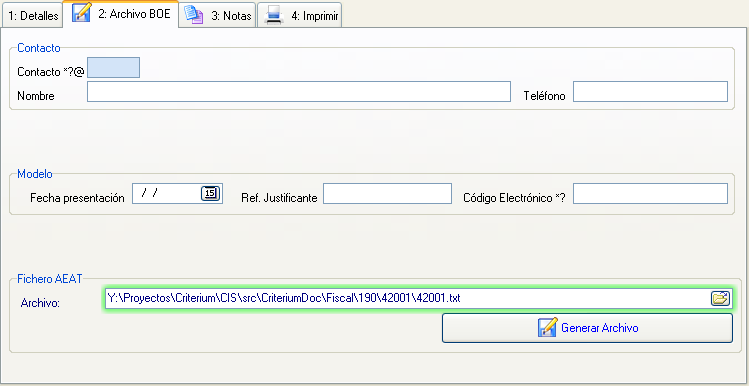The width and height of the screenshot is (749, 386).
Task: Focus the Contacto code input field
Action: (114, 68)
